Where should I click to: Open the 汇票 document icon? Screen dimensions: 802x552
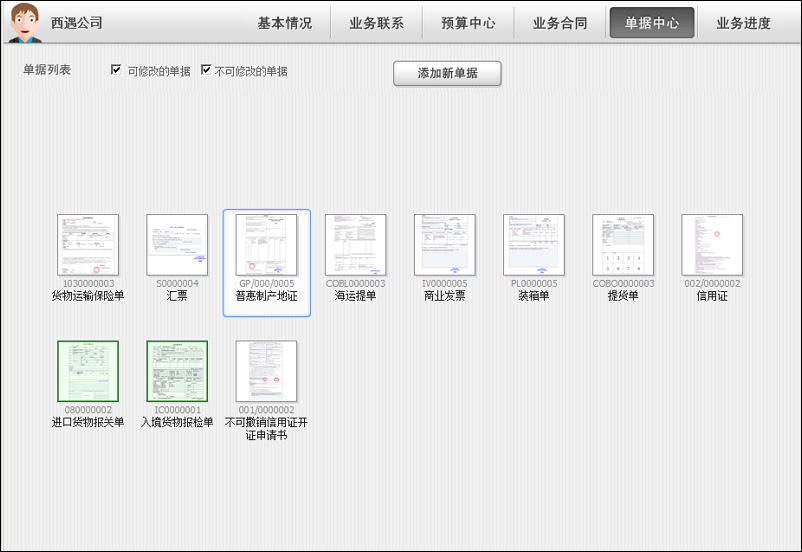coord(177,245)
